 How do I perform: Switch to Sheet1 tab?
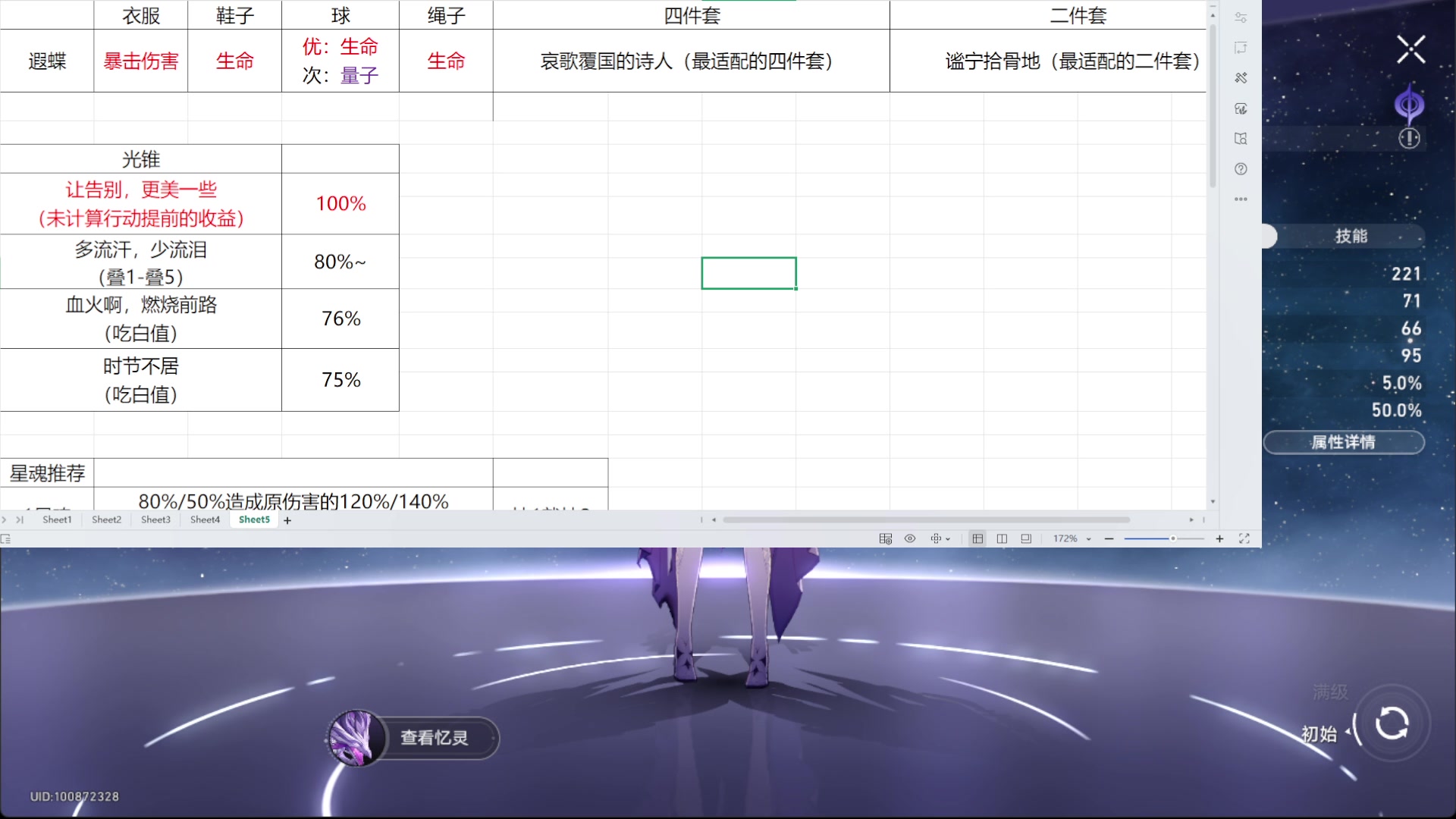coord(57,519)
